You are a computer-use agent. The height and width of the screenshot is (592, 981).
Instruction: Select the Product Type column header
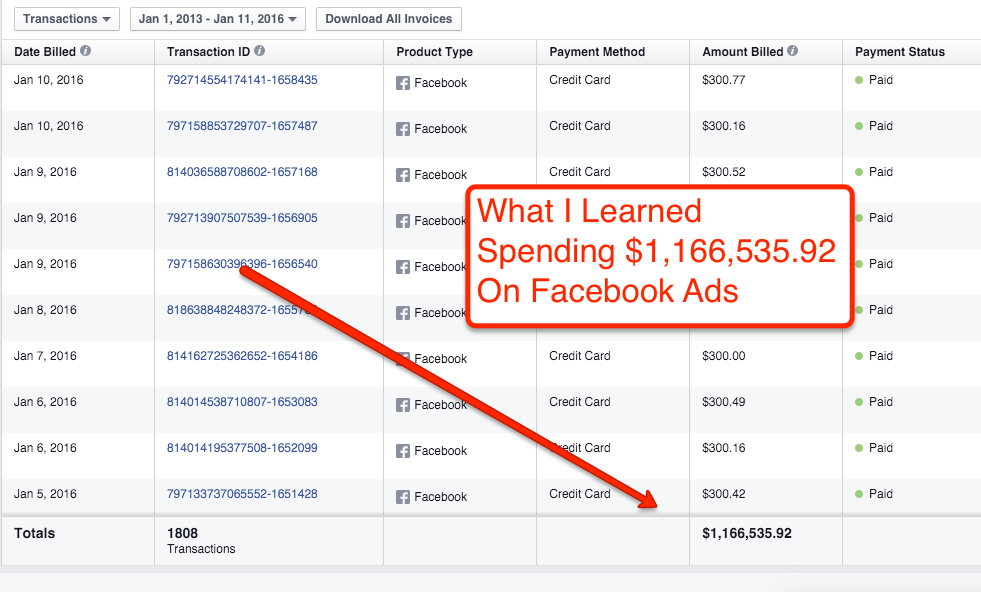point(434,52)
